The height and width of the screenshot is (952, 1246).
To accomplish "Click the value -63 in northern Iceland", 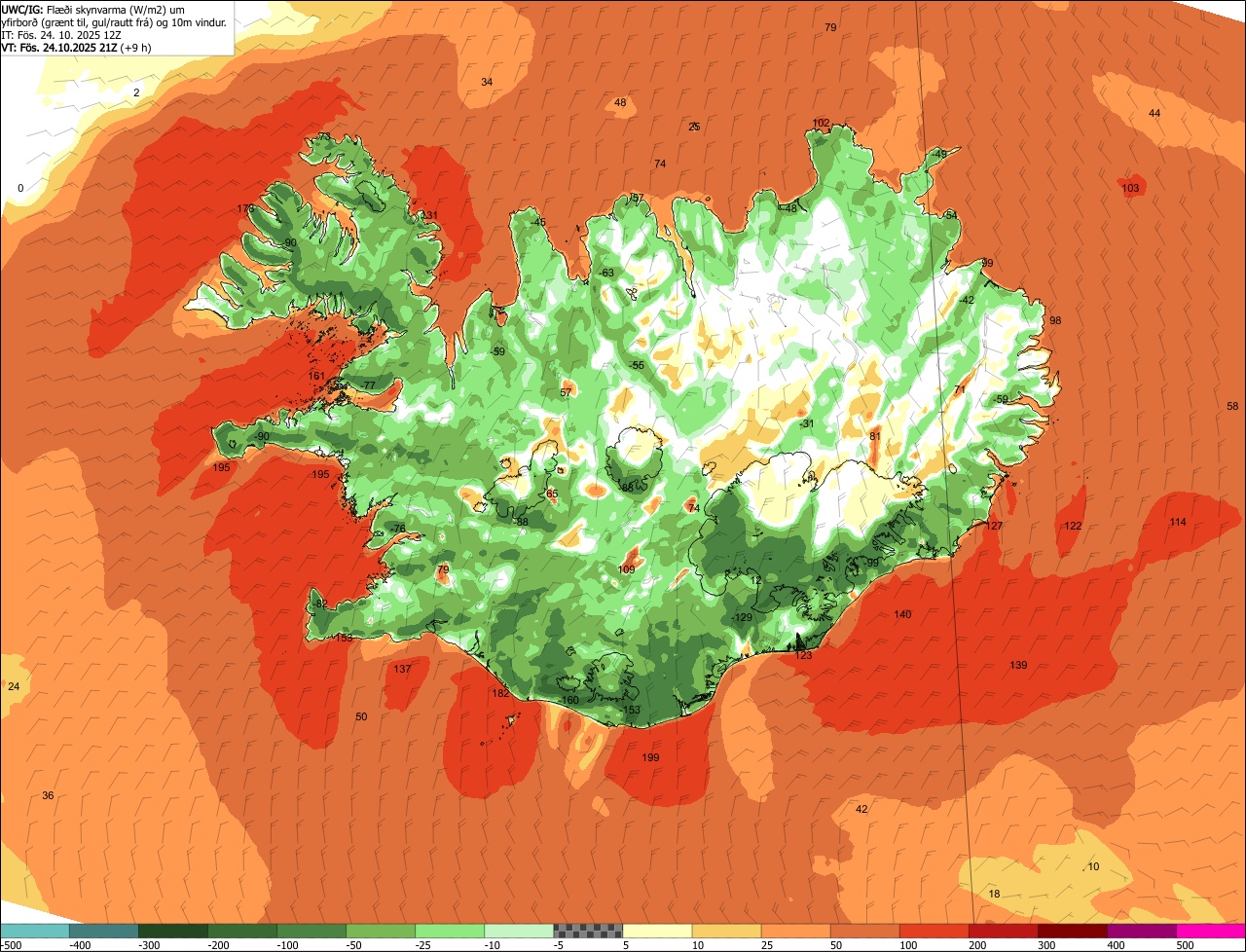I will coord(606,273).
